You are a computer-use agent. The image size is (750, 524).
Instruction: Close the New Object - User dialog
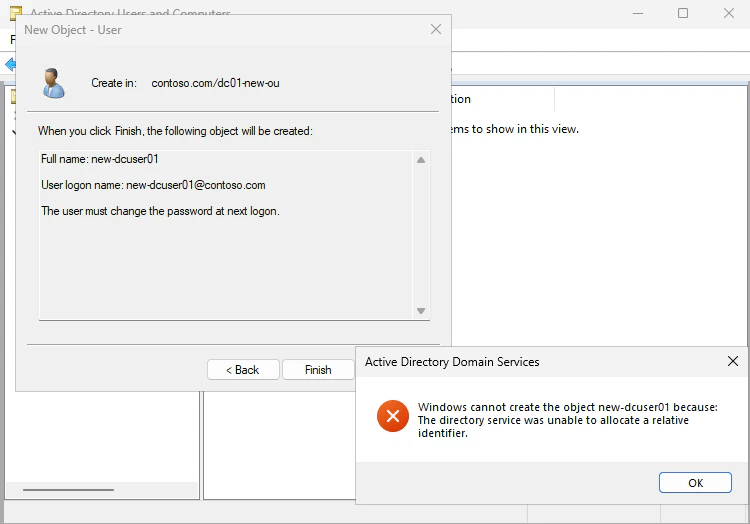click(x=436, y=29)
